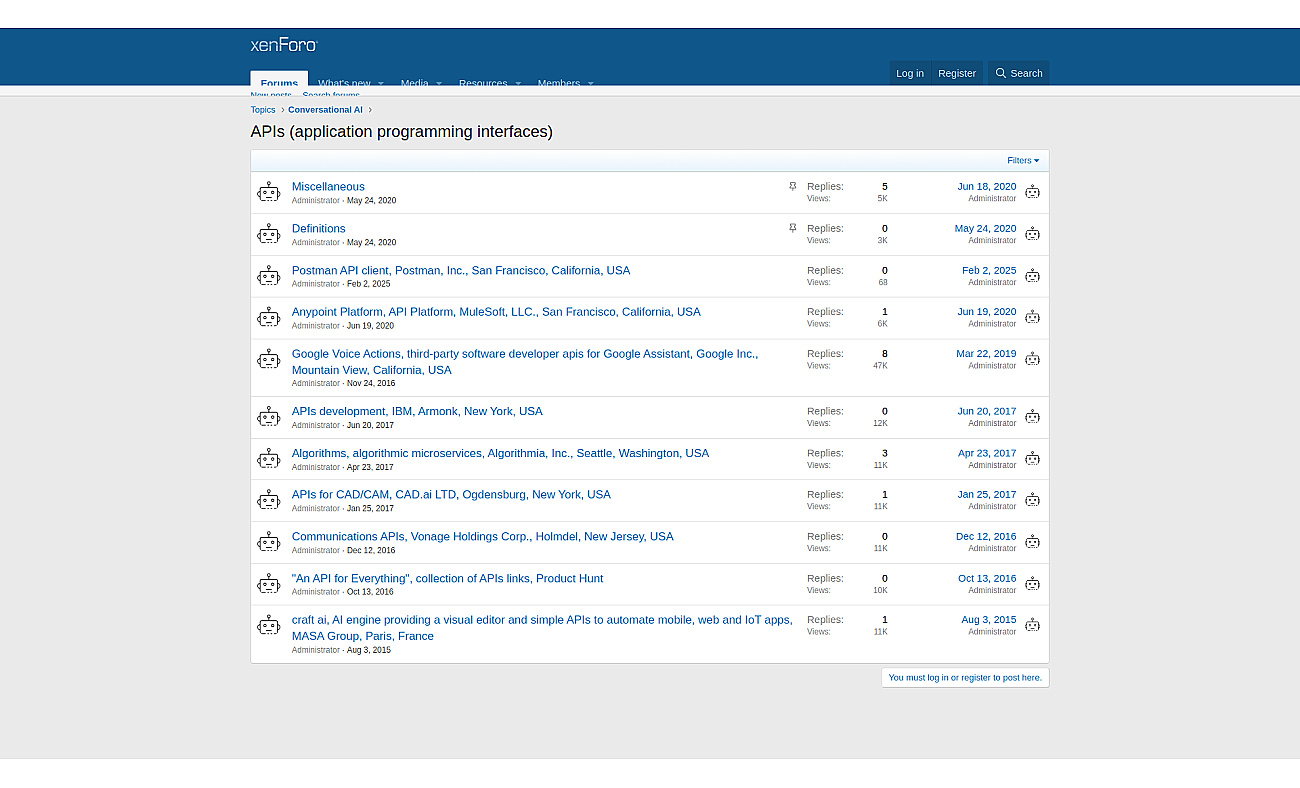Open author avatar beside Google Voice Actions thread
The image size is (1300, 788).
(x=268, y=360)
